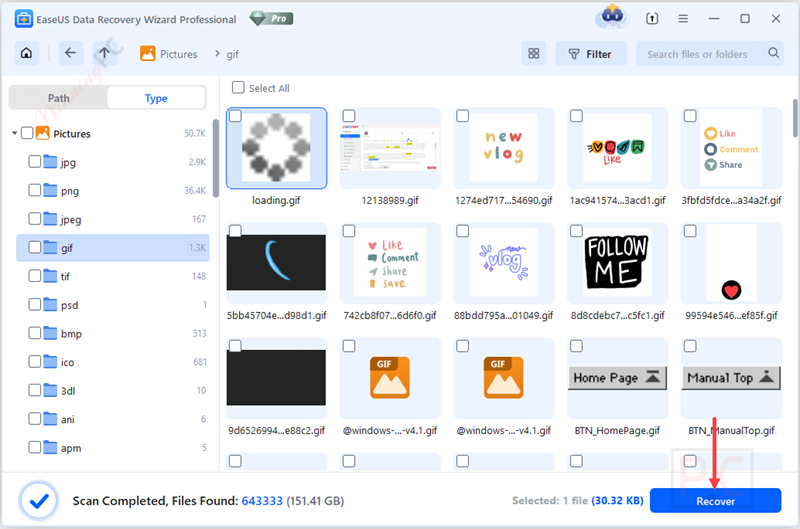Select the FOLLOW ME gif thumbnail
Image resolution: width=800 pixels, height=529 pixels.
click(617, 263)
